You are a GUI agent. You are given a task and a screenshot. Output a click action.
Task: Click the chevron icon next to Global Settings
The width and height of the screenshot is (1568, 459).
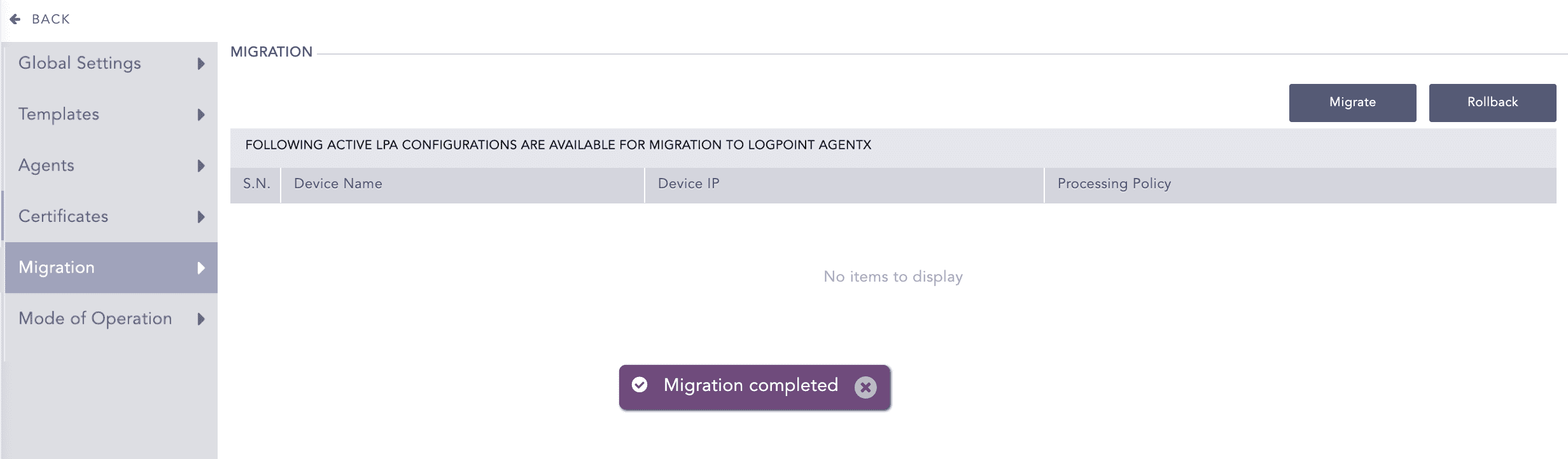200,64
